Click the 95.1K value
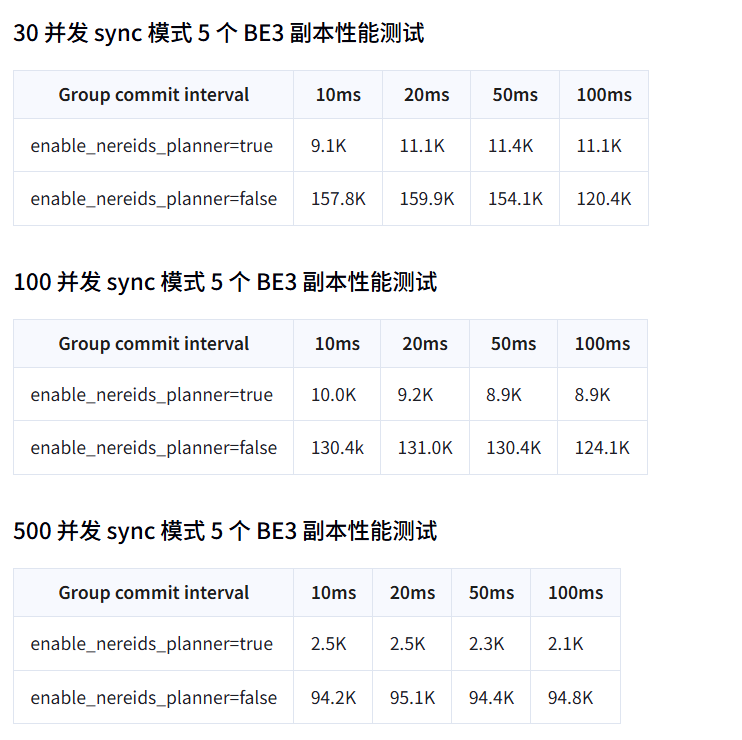 point(412,698)
